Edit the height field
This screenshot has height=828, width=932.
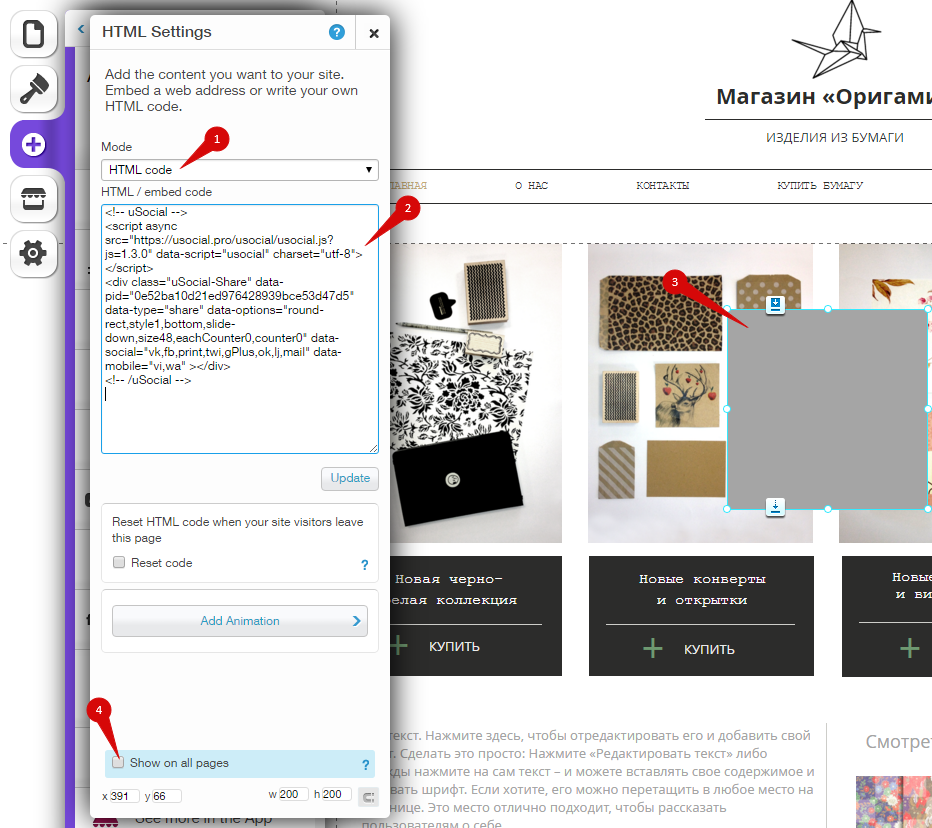click(336, 795)
